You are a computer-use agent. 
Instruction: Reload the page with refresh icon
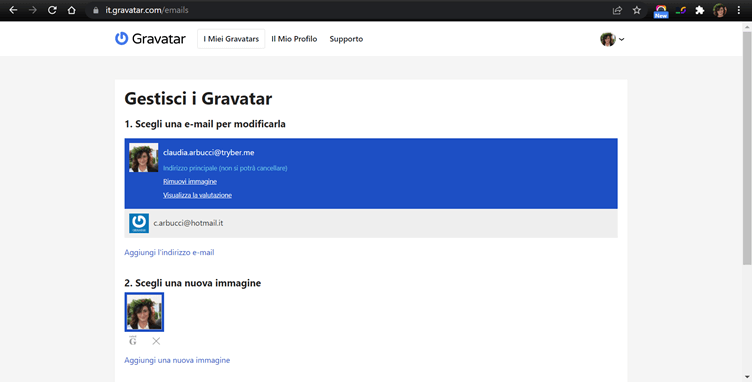pyautogui.click(x=52, y=10)
